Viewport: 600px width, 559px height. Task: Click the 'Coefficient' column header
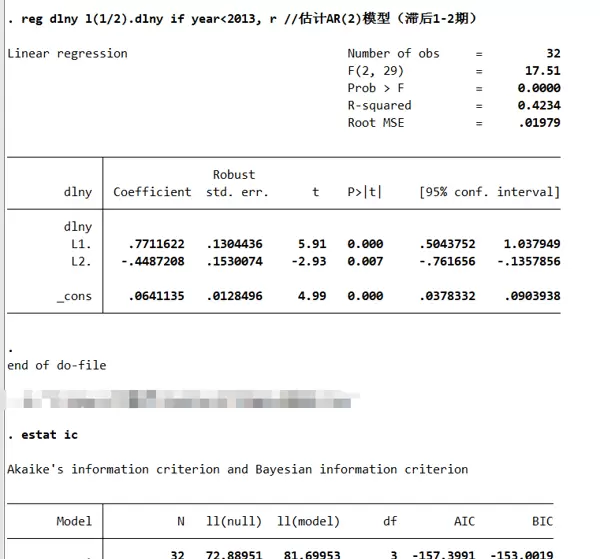pos(152,192)
